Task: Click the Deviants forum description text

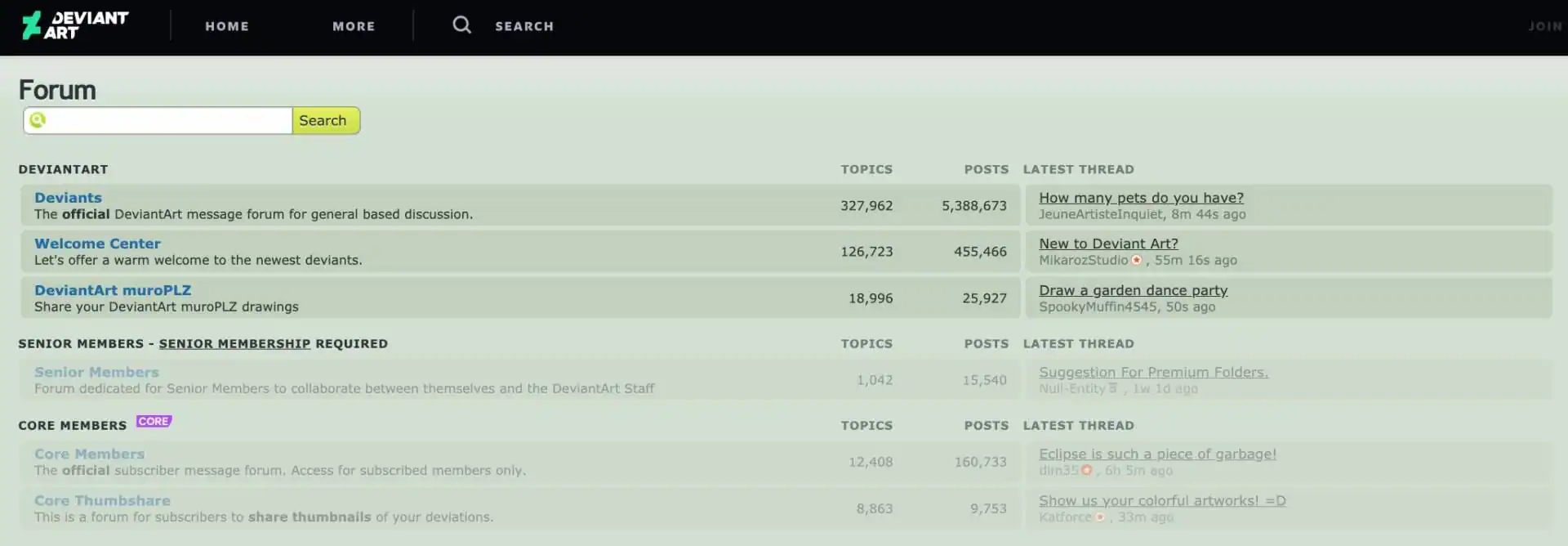Action: [253, 214]
